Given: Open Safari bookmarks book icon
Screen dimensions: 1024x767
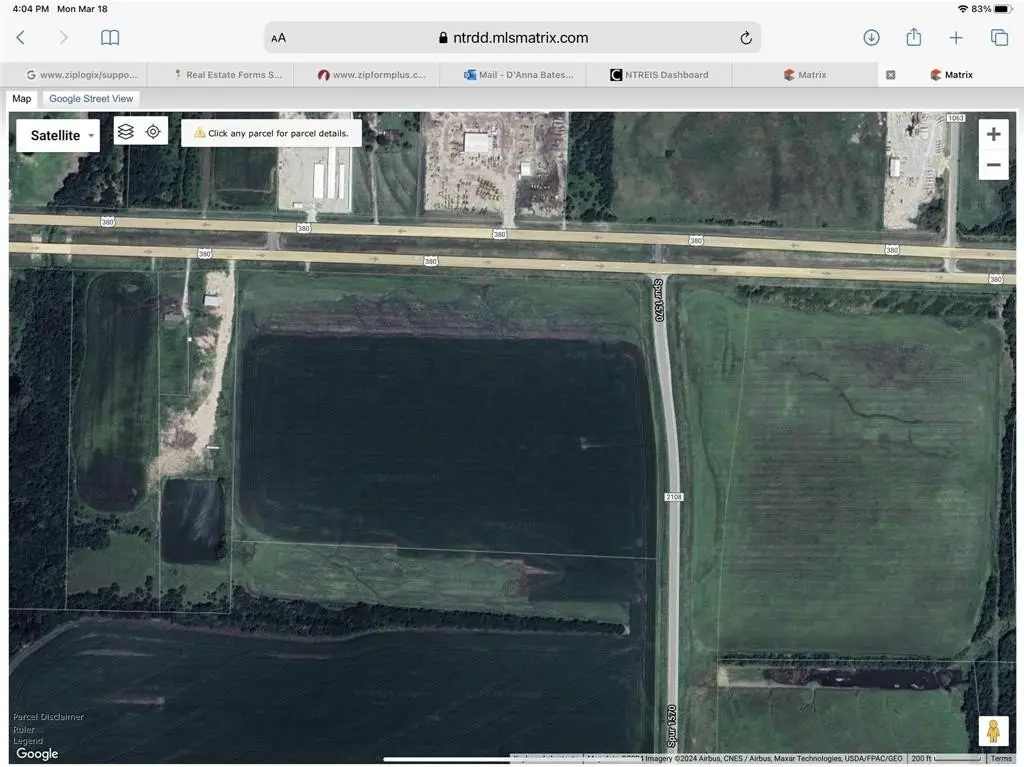Looking at the screenshot, I should click(x=110, y=37).
